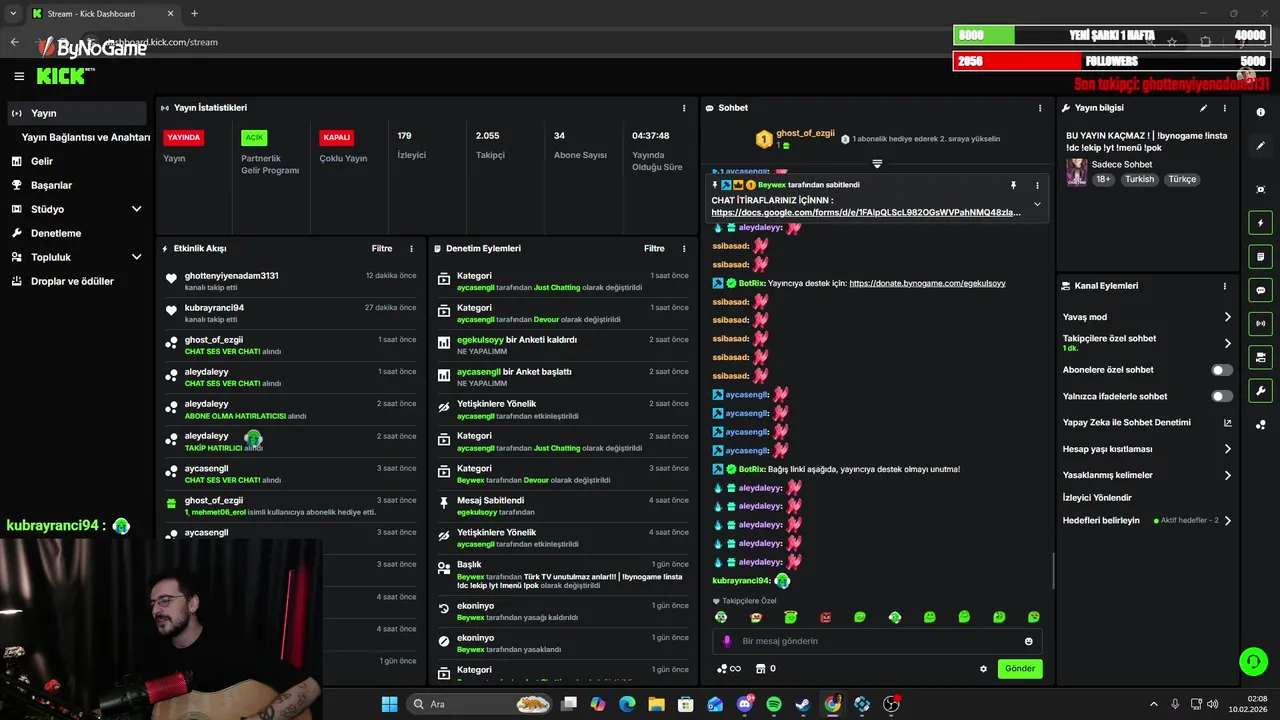This screenshot has height=720, width=1280.
Task: Click İzleyici Yönlendir in Kanal Eylemleri
Action: click(x=1097, y=497)
